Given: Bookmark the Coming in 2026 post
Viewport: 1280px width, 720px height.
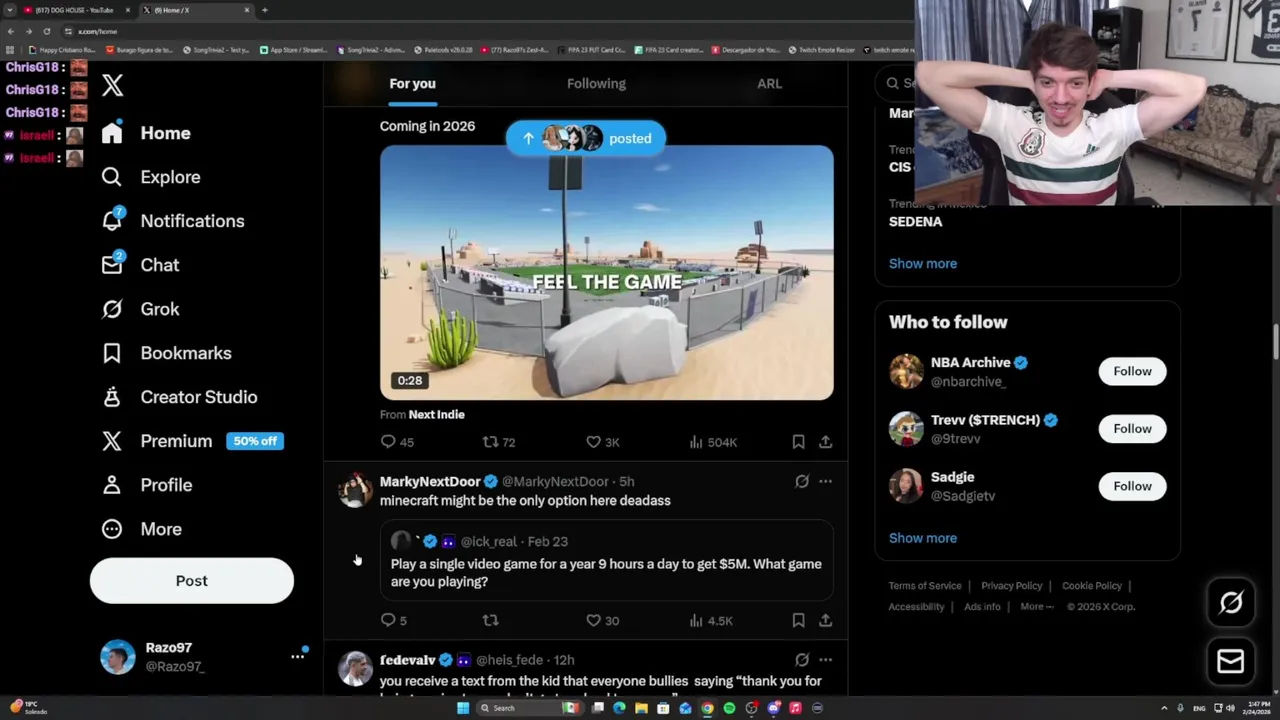Looking at the screenshot, I should (798, 441).
